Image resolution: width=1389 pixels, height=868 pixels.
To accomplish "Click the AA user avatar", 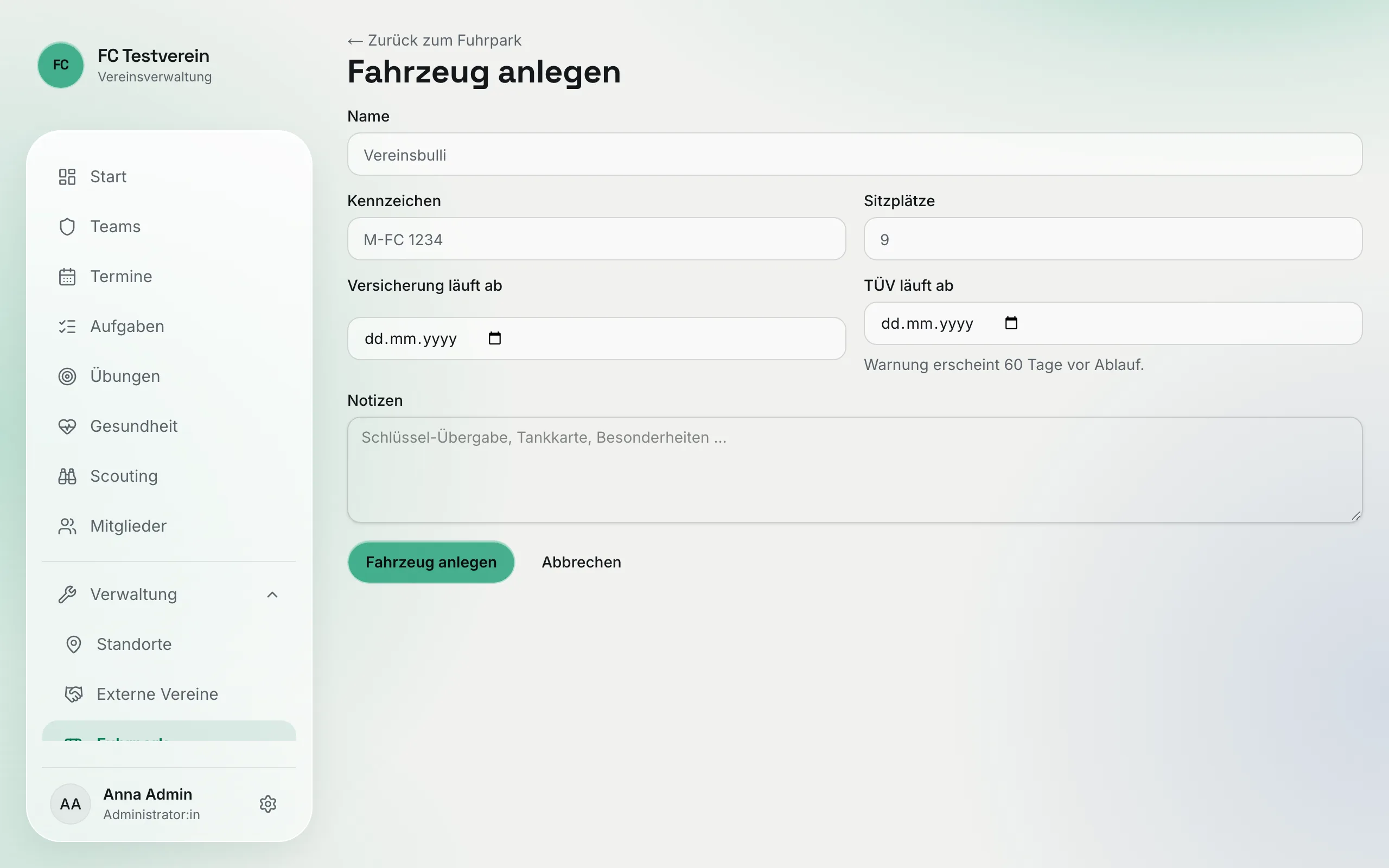I will tap(71, 803).
